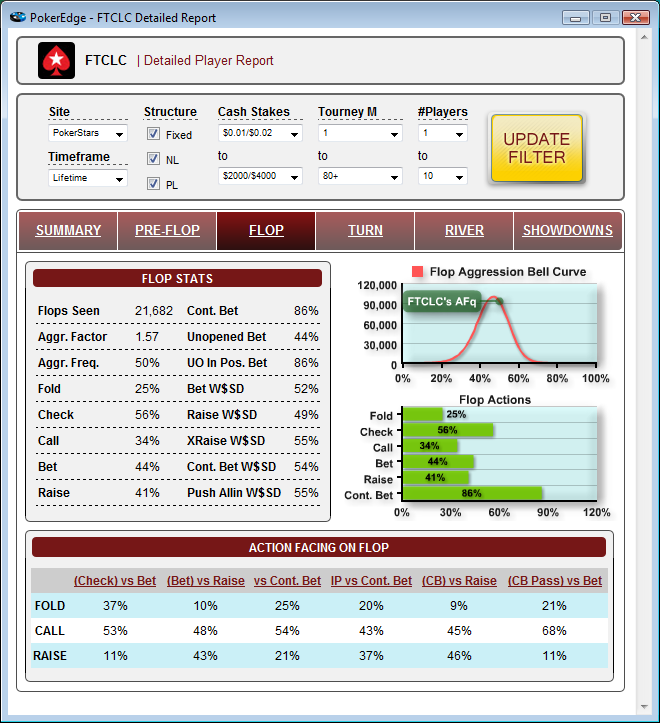Open the Site dropdown showing PokerStars

pos(88,133)
